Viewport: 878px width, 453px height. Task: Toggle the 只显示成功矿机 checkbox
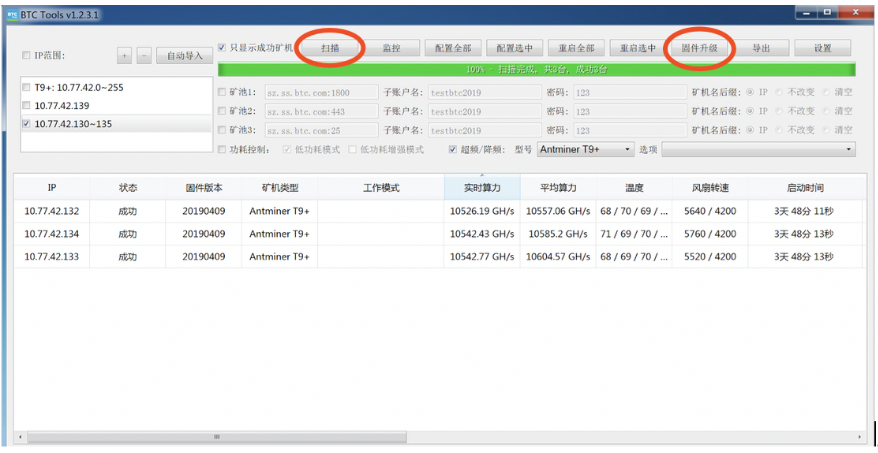coord(222,48)
